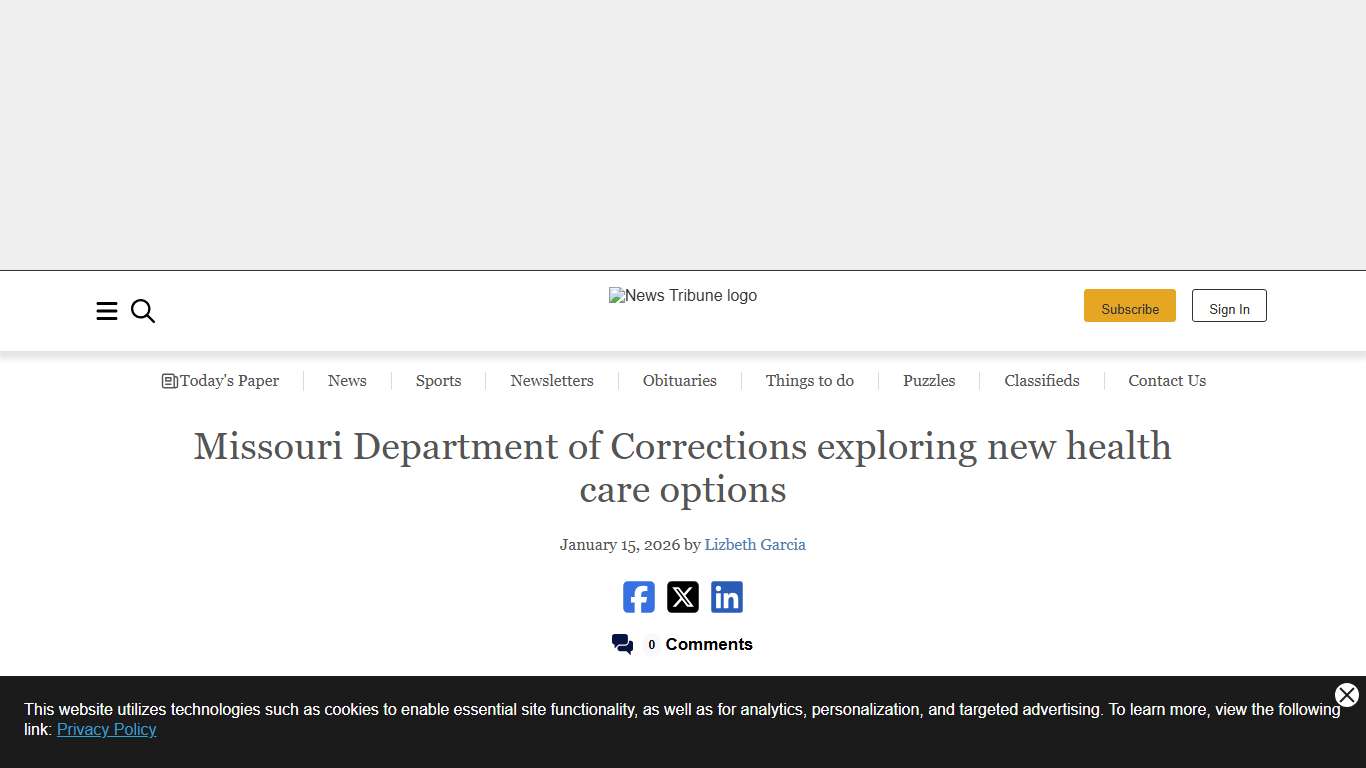Switch to the Sports section

(x=438, y=380)
